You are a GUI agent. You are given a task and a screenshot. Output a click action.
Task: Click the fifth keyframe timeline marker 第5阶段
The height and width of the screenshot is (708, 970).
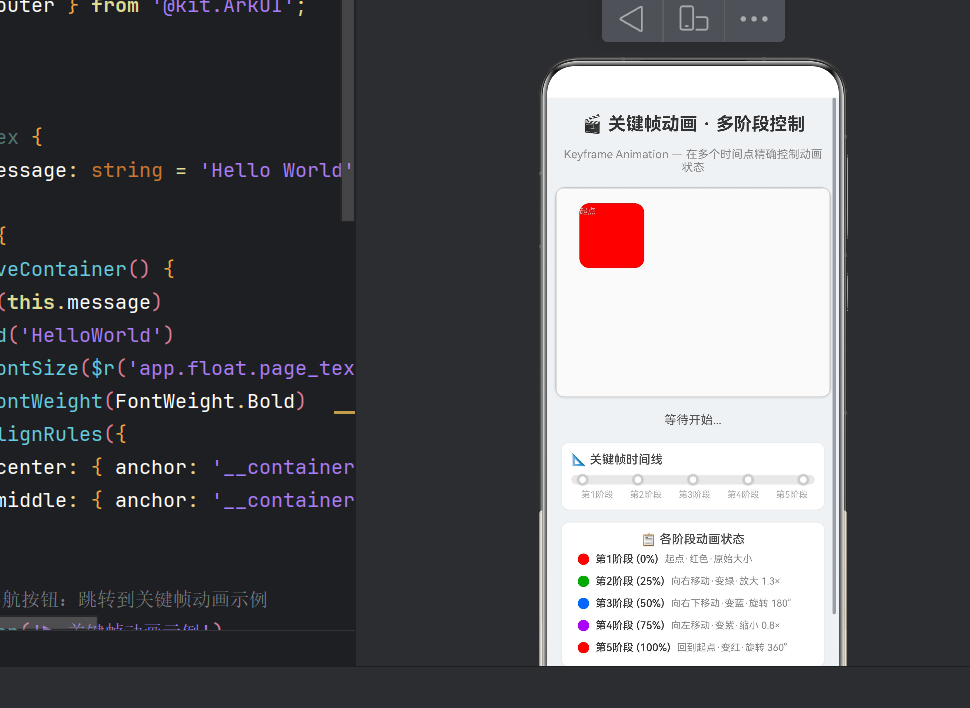803,480
